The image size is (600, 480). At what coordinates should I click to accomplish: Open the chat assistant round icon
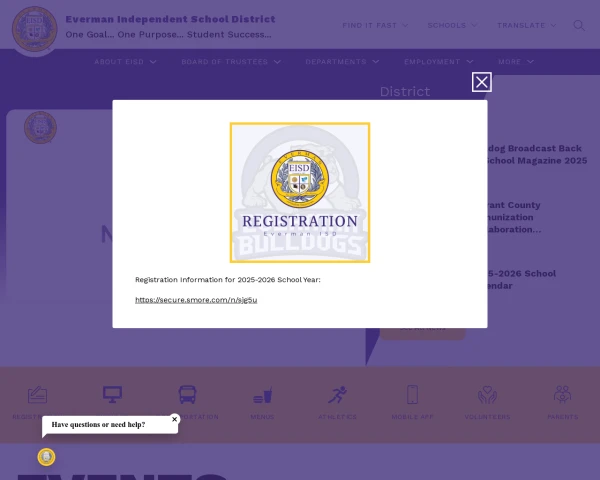pyautogui.click(x=46, y=457)
